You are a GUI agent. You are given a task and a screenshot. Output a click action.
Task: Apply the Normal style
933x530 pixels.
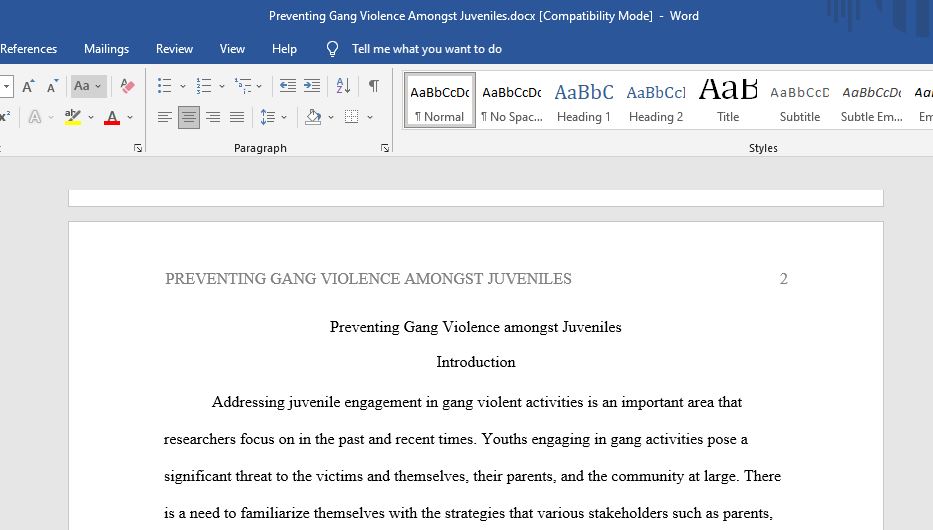click(440, 101)
